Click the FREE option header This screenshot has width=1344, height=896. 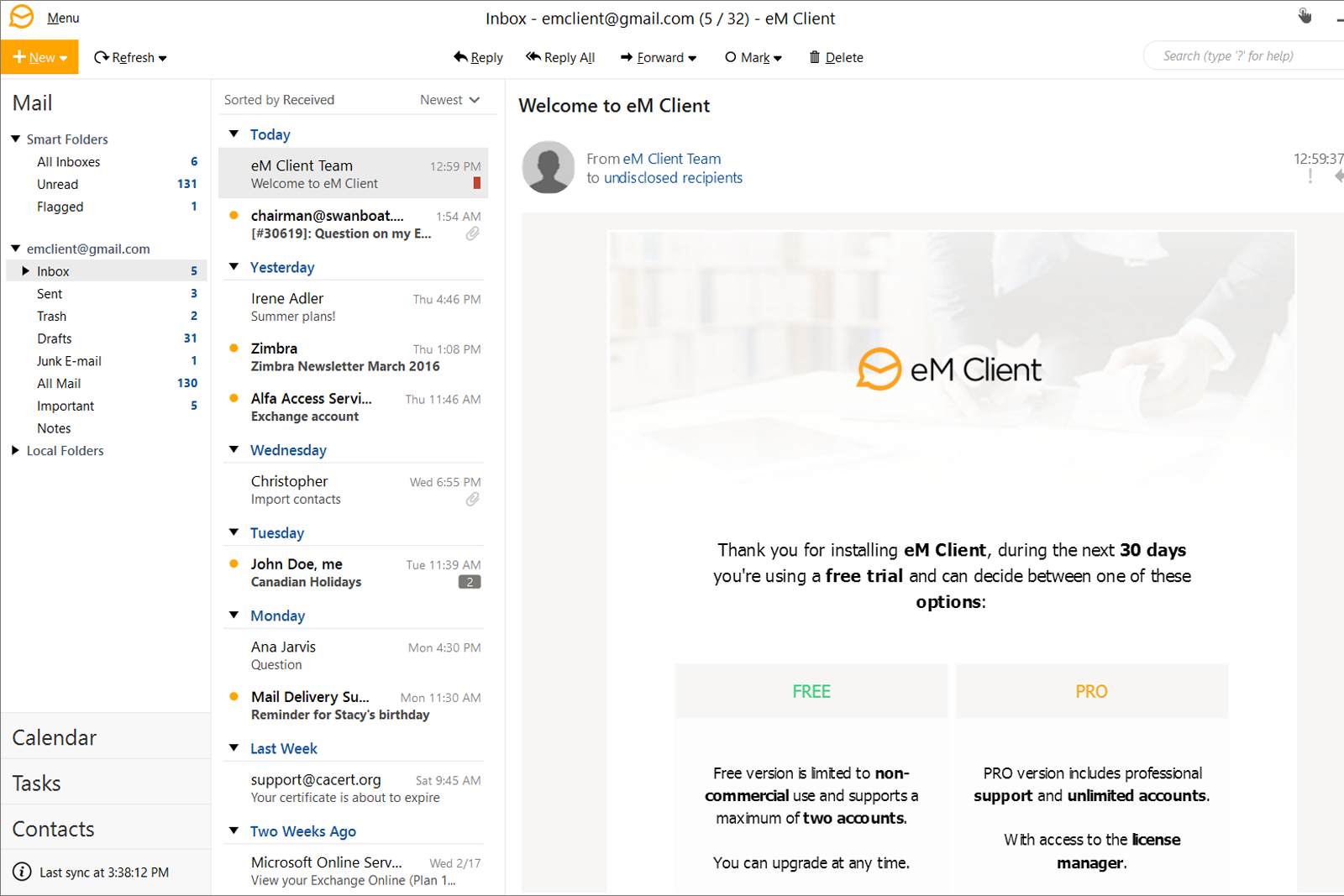[811, 691]
